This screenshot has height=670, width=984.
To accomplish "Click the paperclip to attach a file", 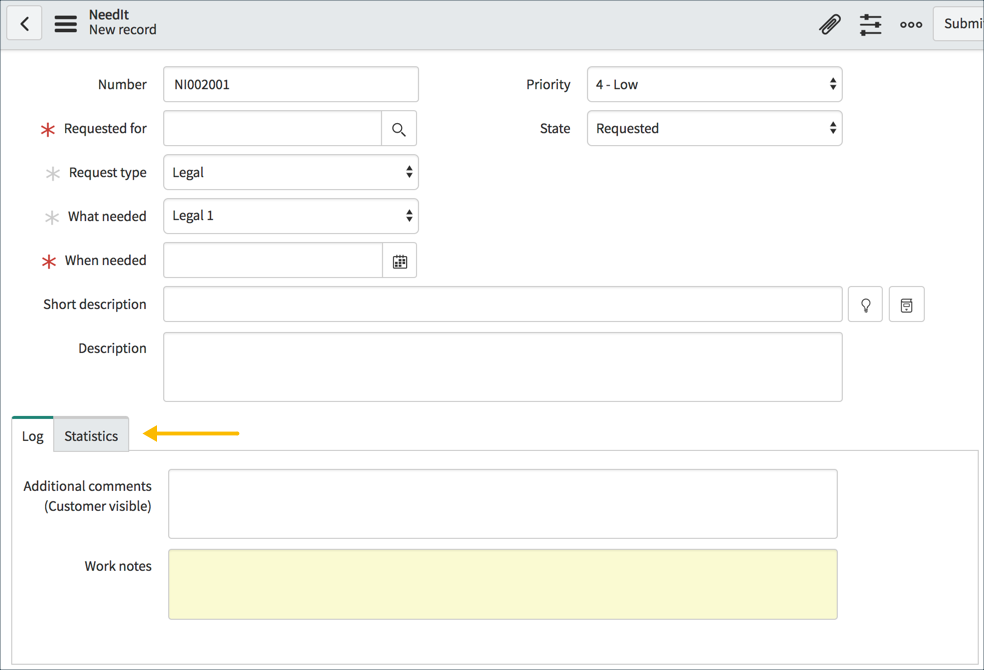I will click(x=829, y=23).
